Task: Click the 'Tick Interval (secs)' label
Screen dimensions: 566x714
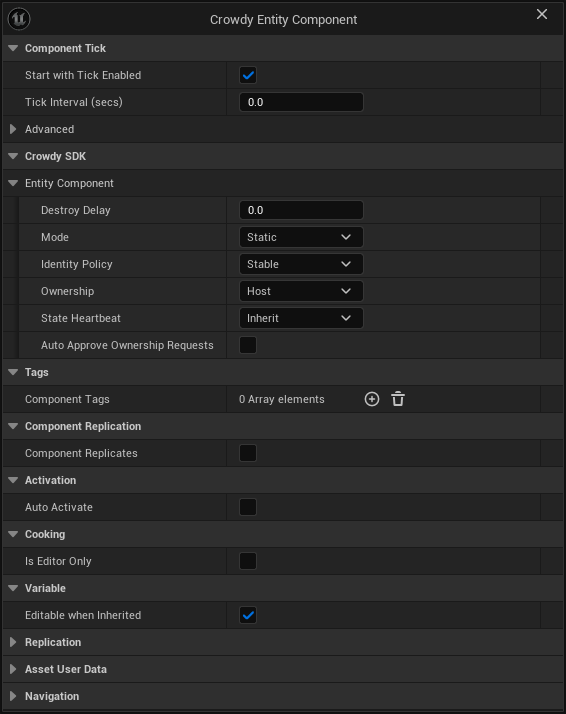Action: tap(74, 102)
